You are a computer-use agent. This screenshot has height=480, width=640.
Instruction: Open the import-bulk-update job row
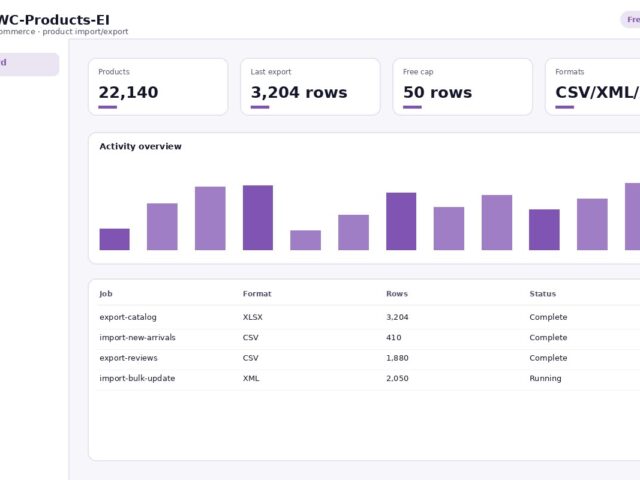point(368,378)
